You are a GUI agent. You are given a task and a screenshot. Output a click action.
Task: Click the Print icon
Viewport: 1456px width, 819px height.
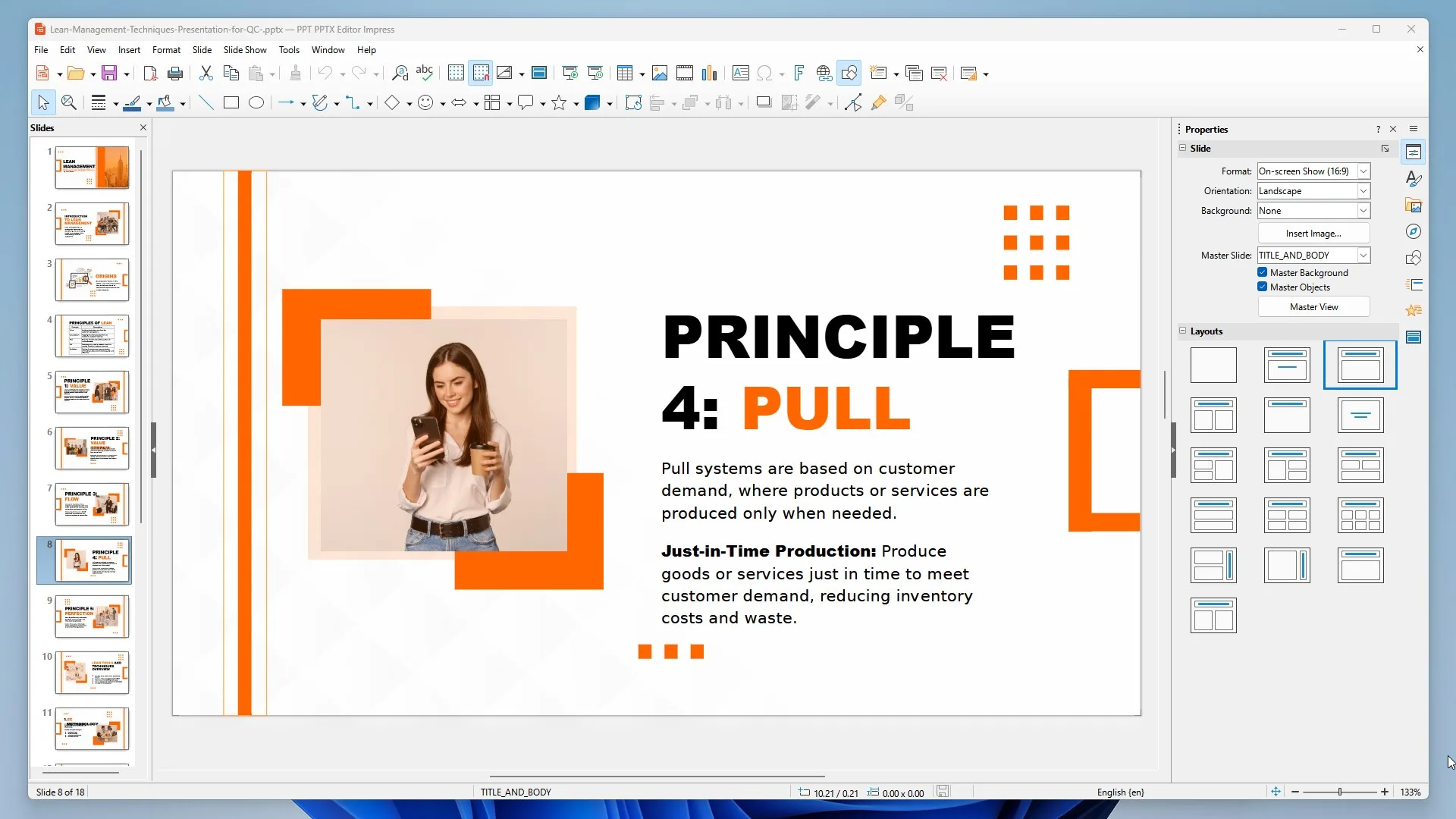pos(175,74)
